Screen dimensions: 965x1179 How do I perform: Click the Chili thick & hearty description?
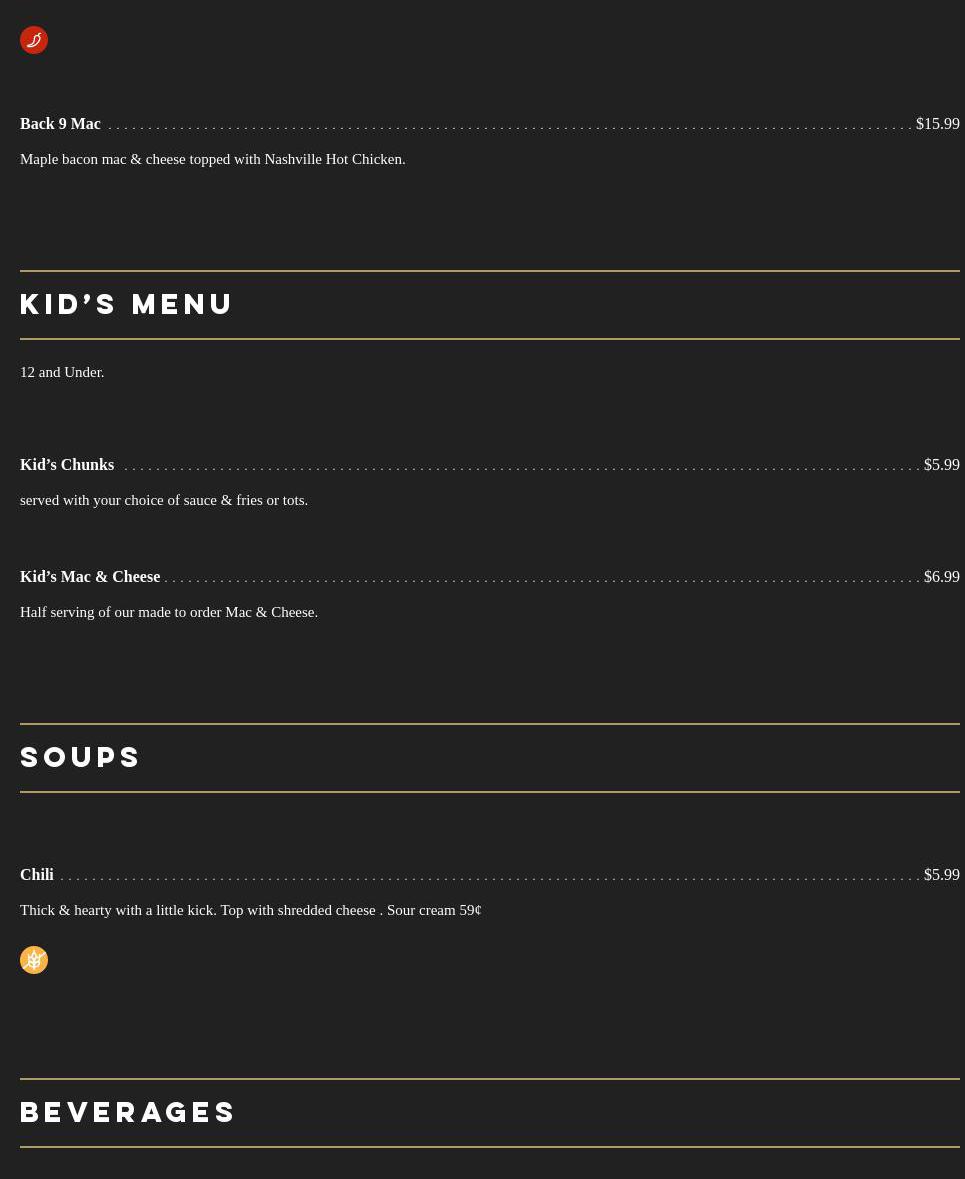click(x=250, y=910)
